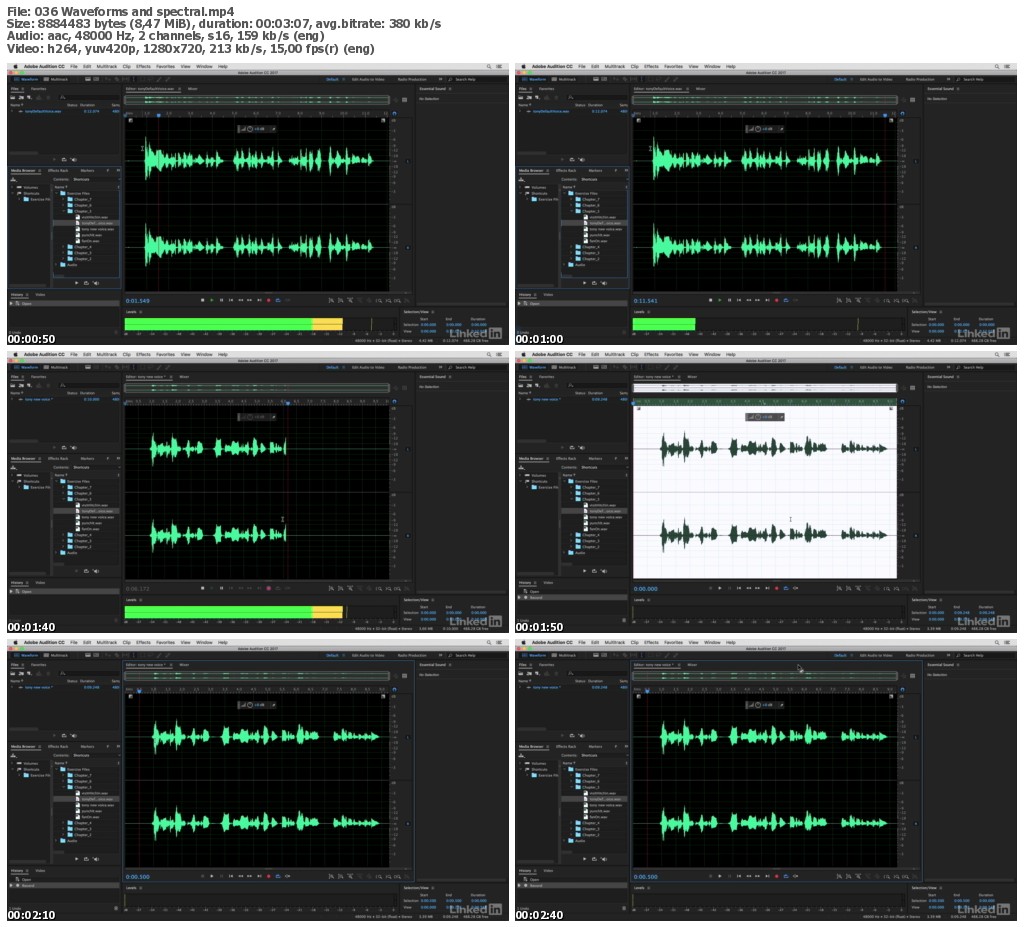In the 00:00:50 frame, toggle the Loop Playback button
The width and height of the screenshot is (1024, 927).
point(278,301)
